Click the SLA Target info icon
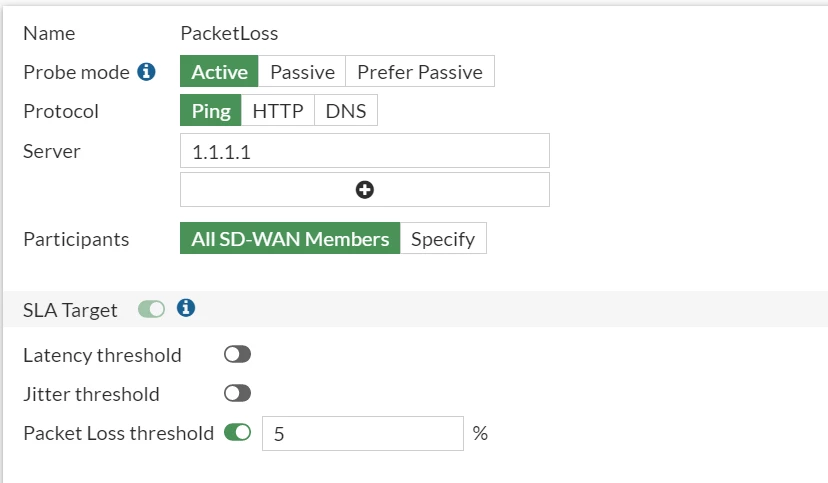This screenshot has width=828, height=483. tap(186, 307)
